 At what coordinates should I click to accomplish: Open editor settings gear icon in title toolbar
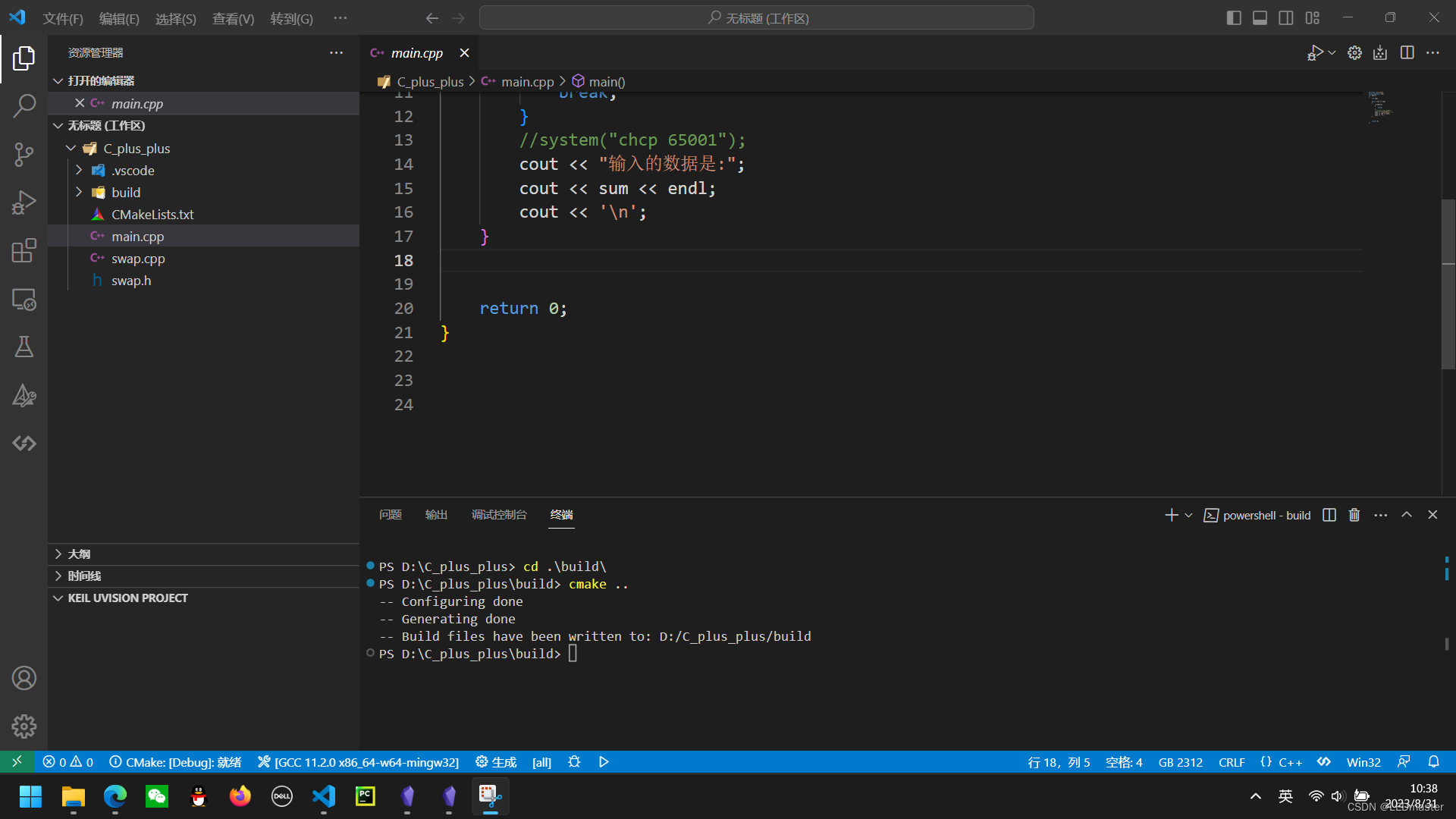point(1354,52)
